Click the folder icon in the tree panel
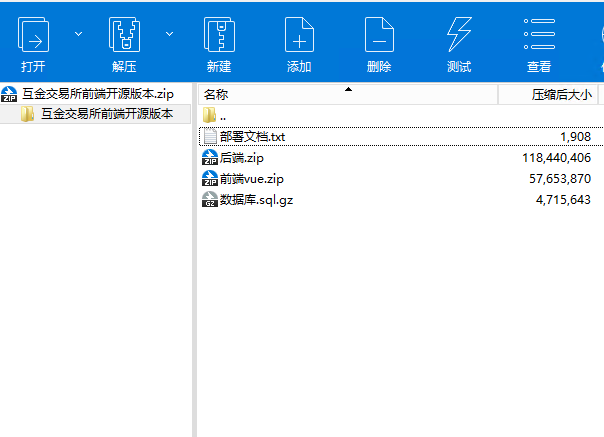The height and width of the screenshot is (437, 604). pos(28,114)
